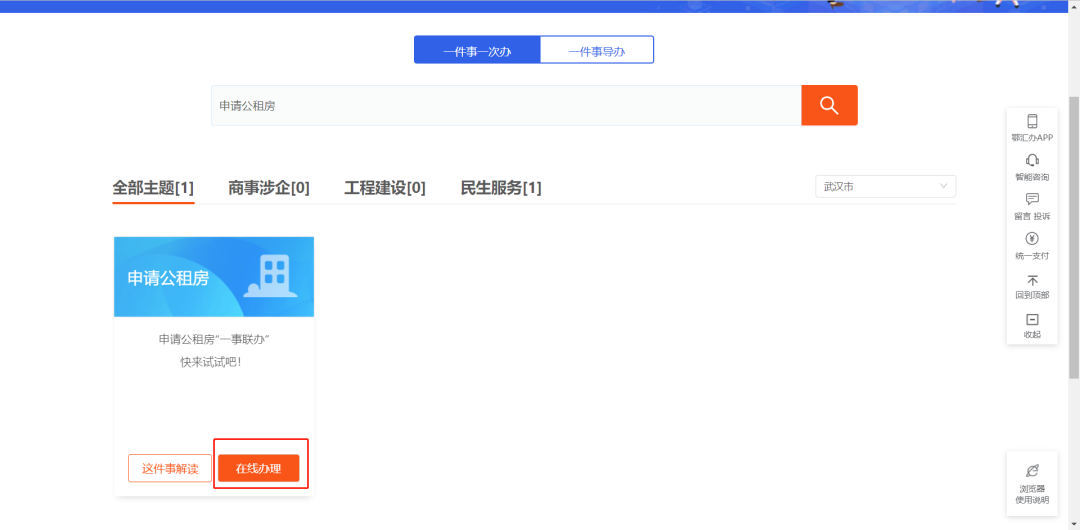1080x530 pixels.
Task: Open the blue 申请公租房 card banner
Action: pyautogui.click(x=214, y=277)
